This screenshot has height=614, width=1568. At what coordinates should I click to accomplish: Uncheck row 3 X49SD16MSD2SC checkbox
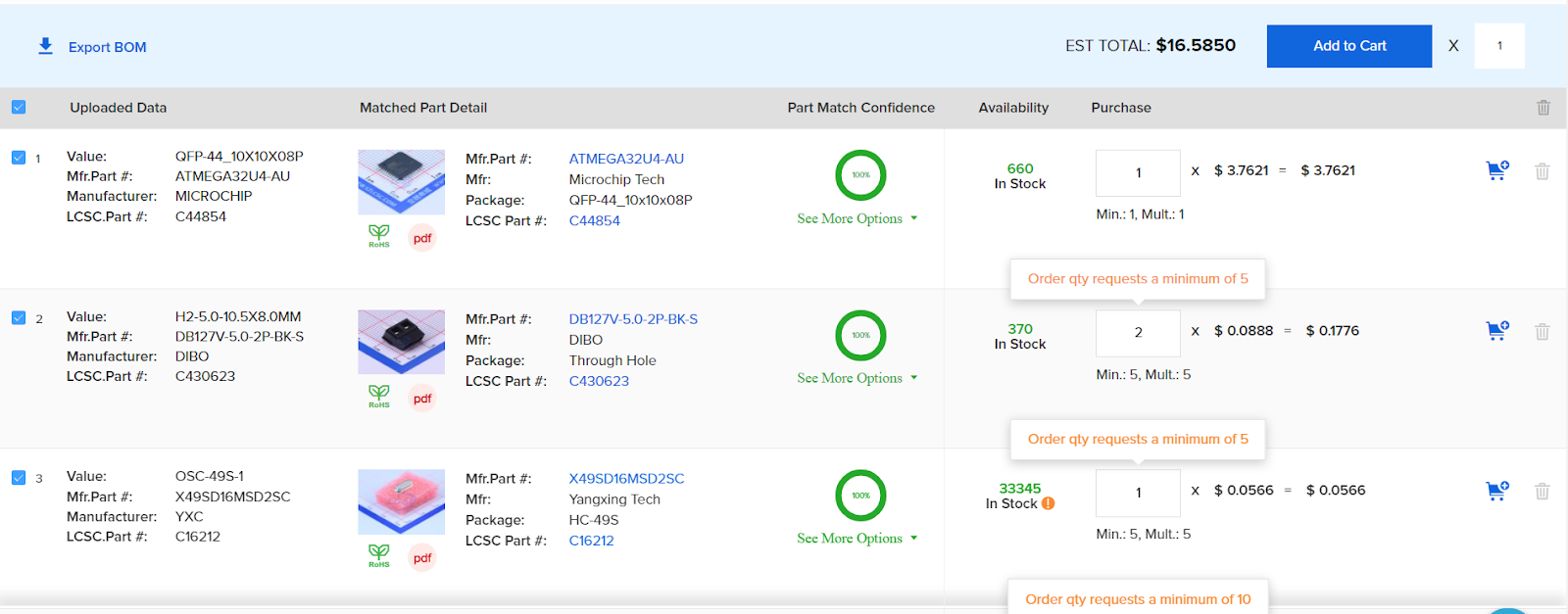(19, 478)
